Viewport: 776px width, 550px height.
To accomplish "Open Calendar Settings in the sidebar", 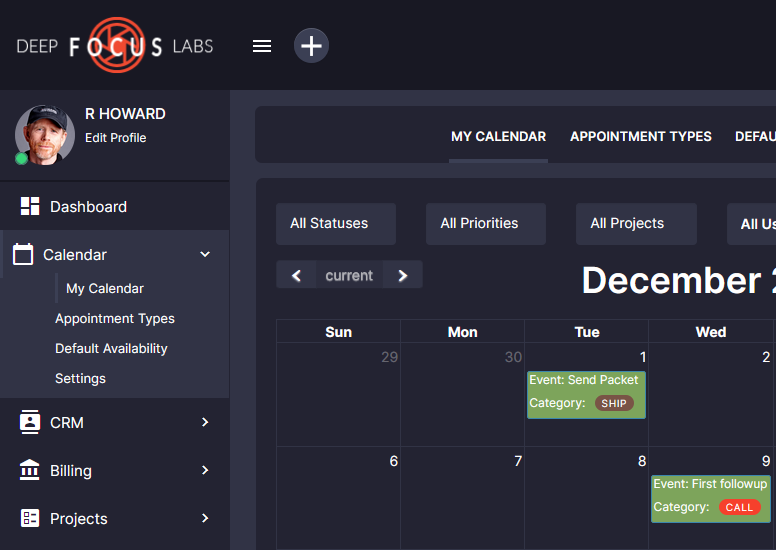I will (80, 378).
